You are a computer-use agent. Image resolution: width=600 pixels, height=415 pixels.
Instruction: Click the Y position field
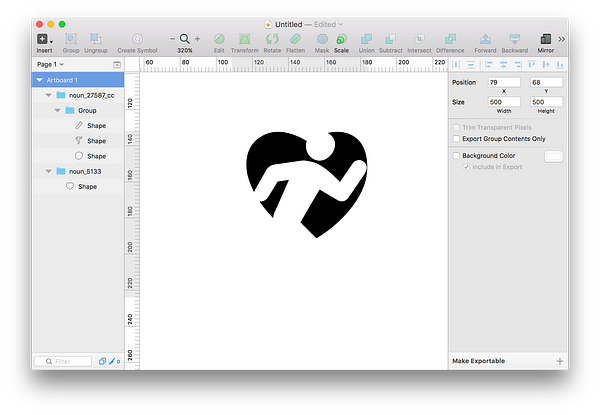pyautogui.click(x=546, y=82)
